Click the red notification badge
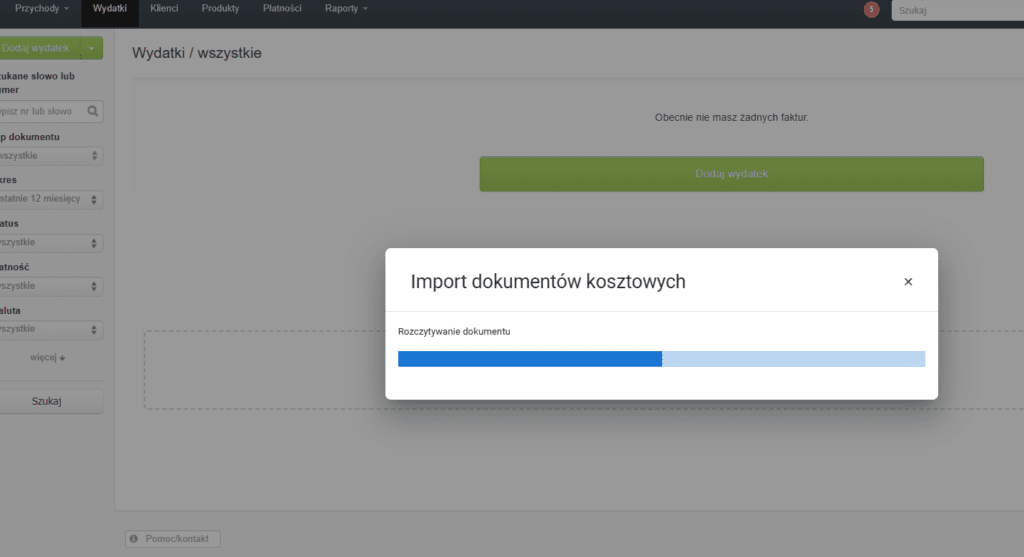1024x557 pixels. pos(872,9)
